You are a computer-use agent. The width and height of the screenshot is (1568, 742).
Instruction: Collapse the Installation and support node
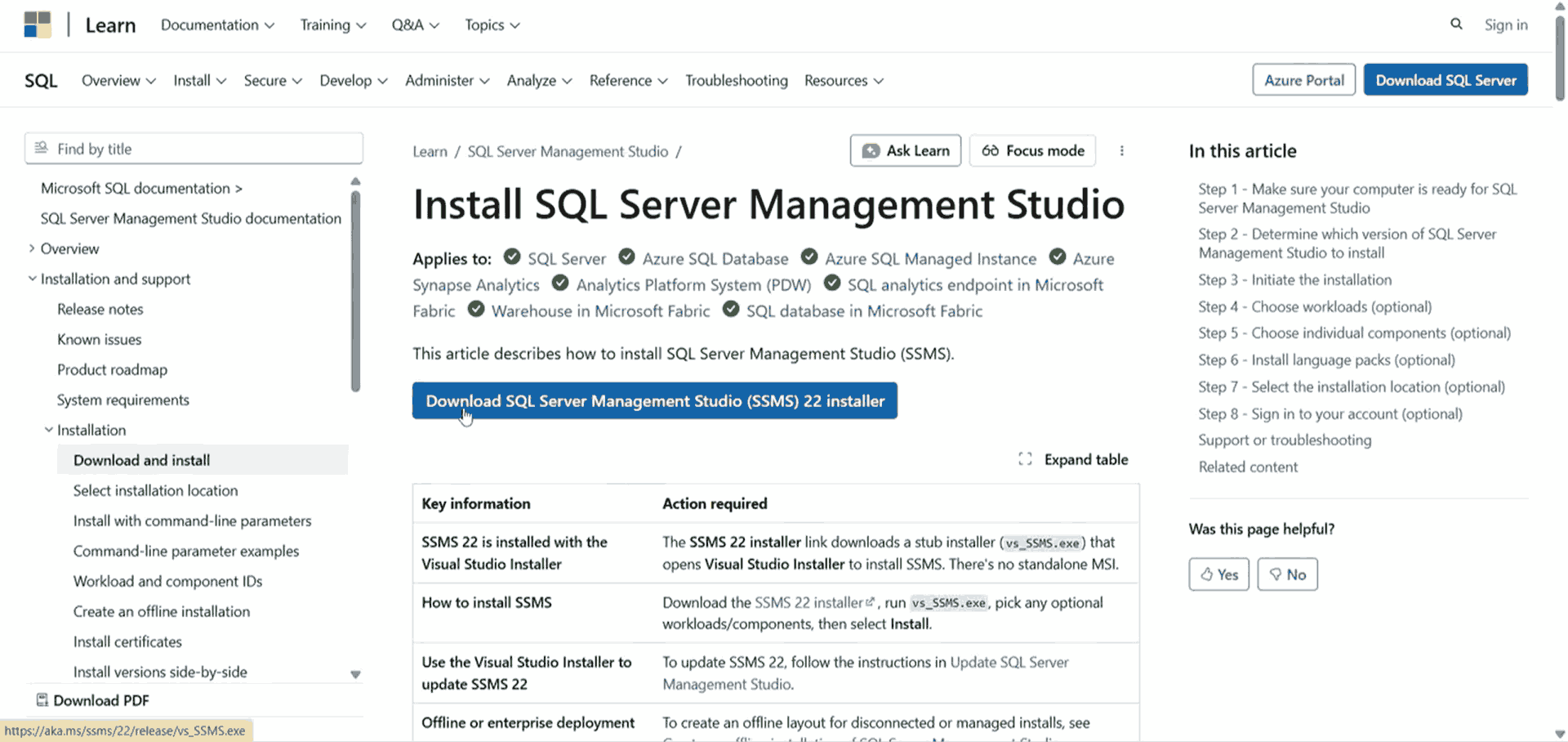pyautogui.click(x=32, y=279)
